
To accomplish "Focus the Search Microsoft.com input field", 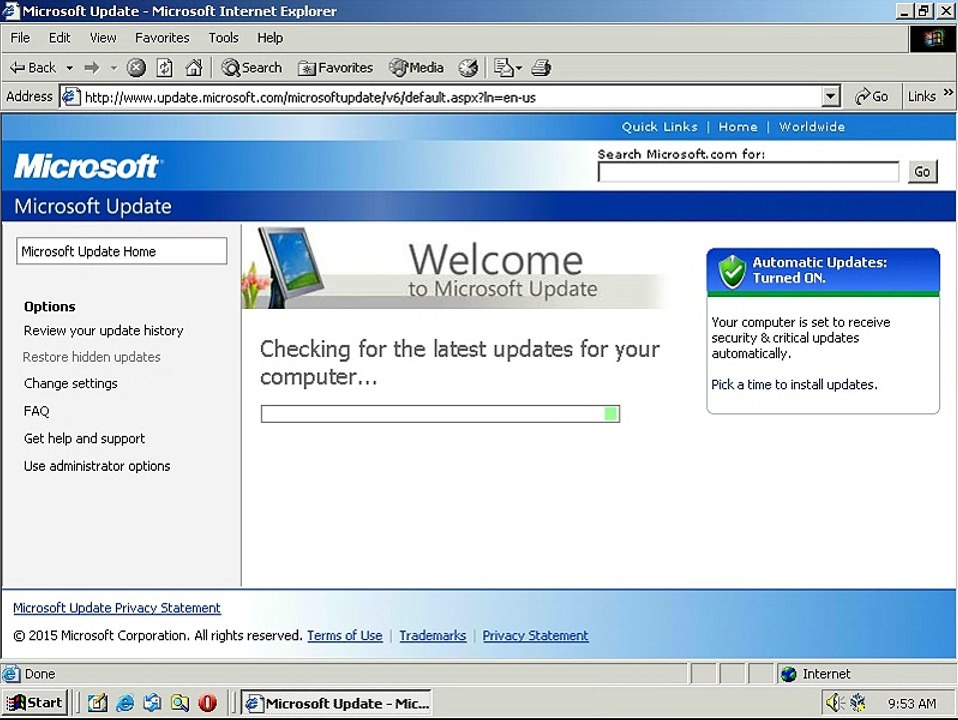I will tap(748, 172).
